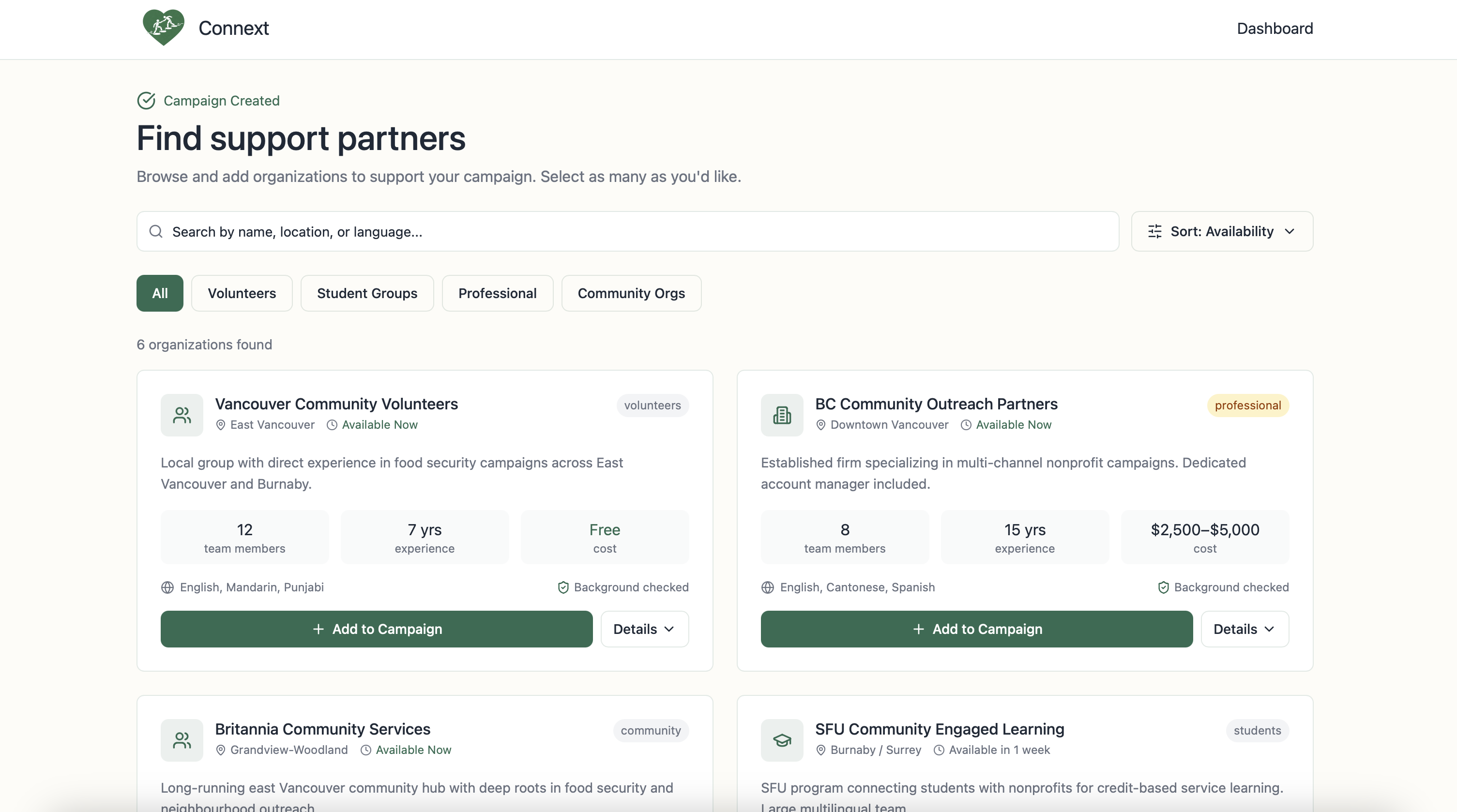Click shield icon on BC Community Outreach card
Screen dimensions: 1457x812
[1163, 587]
